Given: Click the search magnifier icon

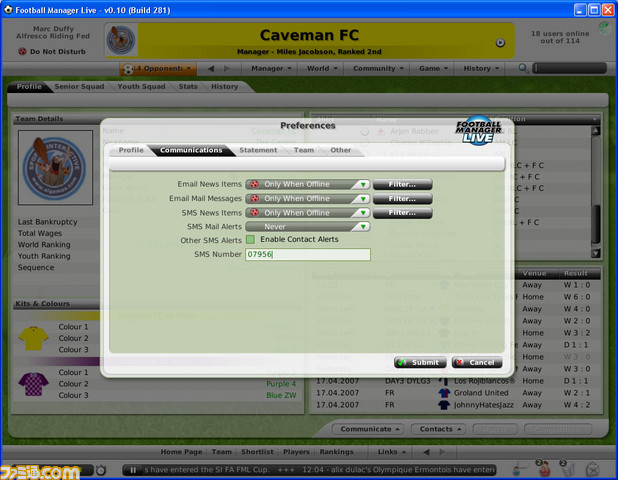Looking at the screenshot, I should coord(523,68).
